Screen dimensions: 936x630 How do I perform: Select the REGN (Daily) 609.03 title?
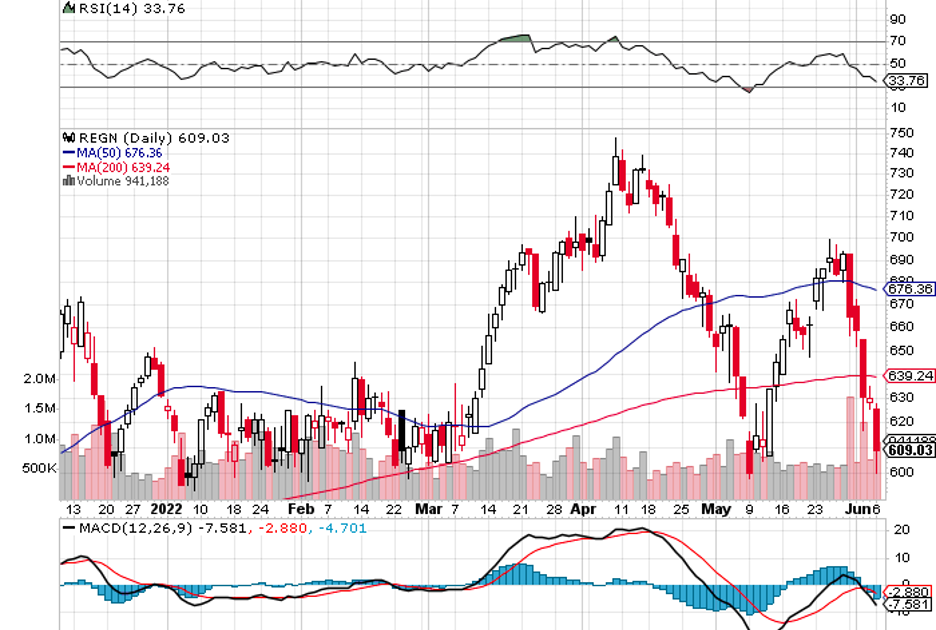[154, 138]
